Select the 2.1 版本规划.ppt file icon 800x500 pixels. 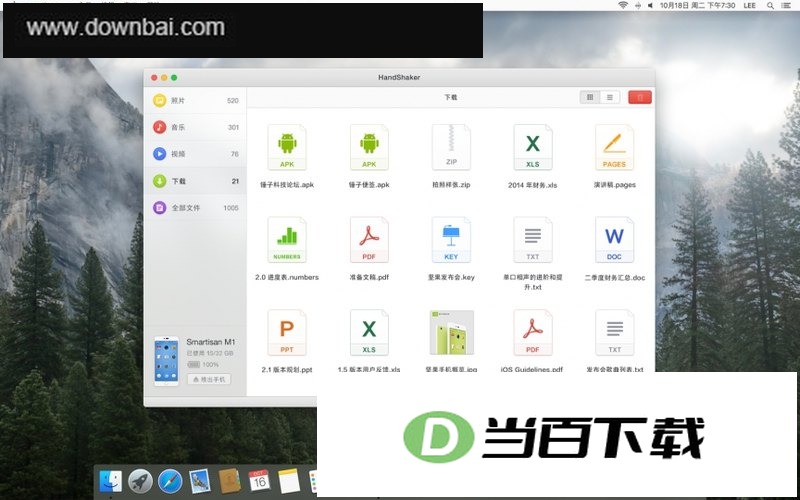(287, 333)
